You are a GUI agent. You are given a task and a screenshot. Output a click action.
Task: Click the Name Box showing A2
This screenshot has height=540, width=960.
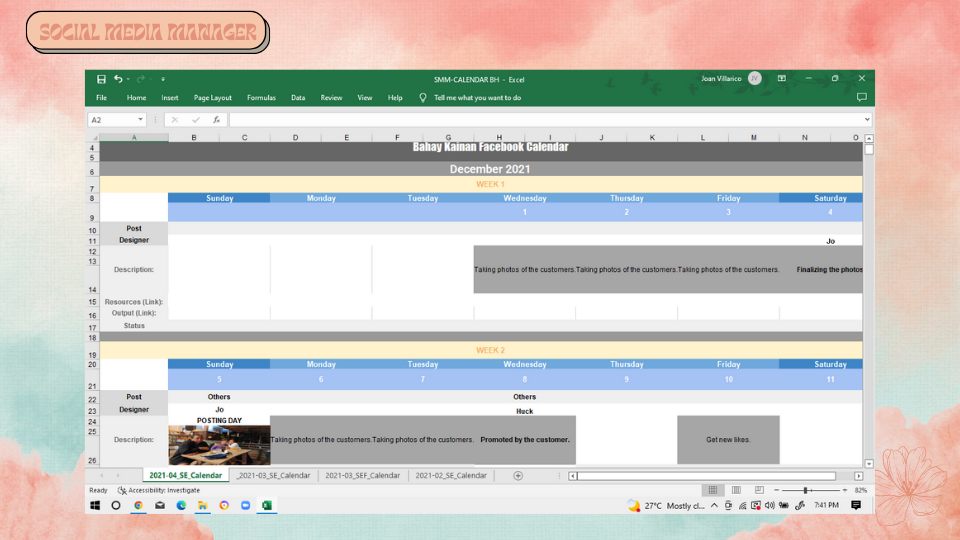[x=112, y=120]
